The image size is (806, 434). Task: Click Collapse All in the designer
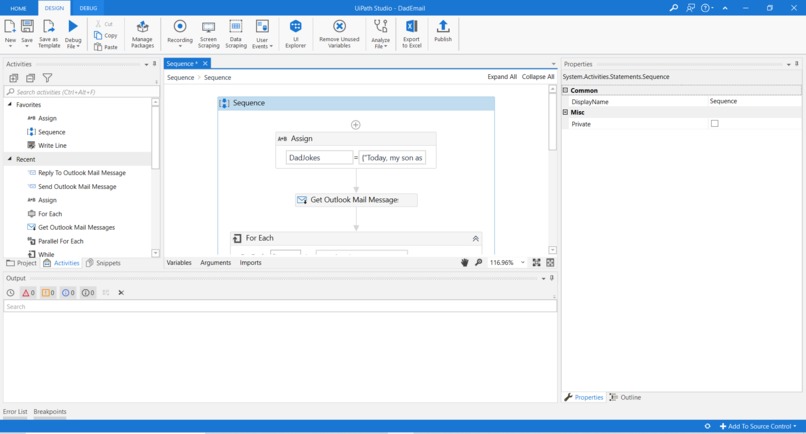click(x=538, y=77)
